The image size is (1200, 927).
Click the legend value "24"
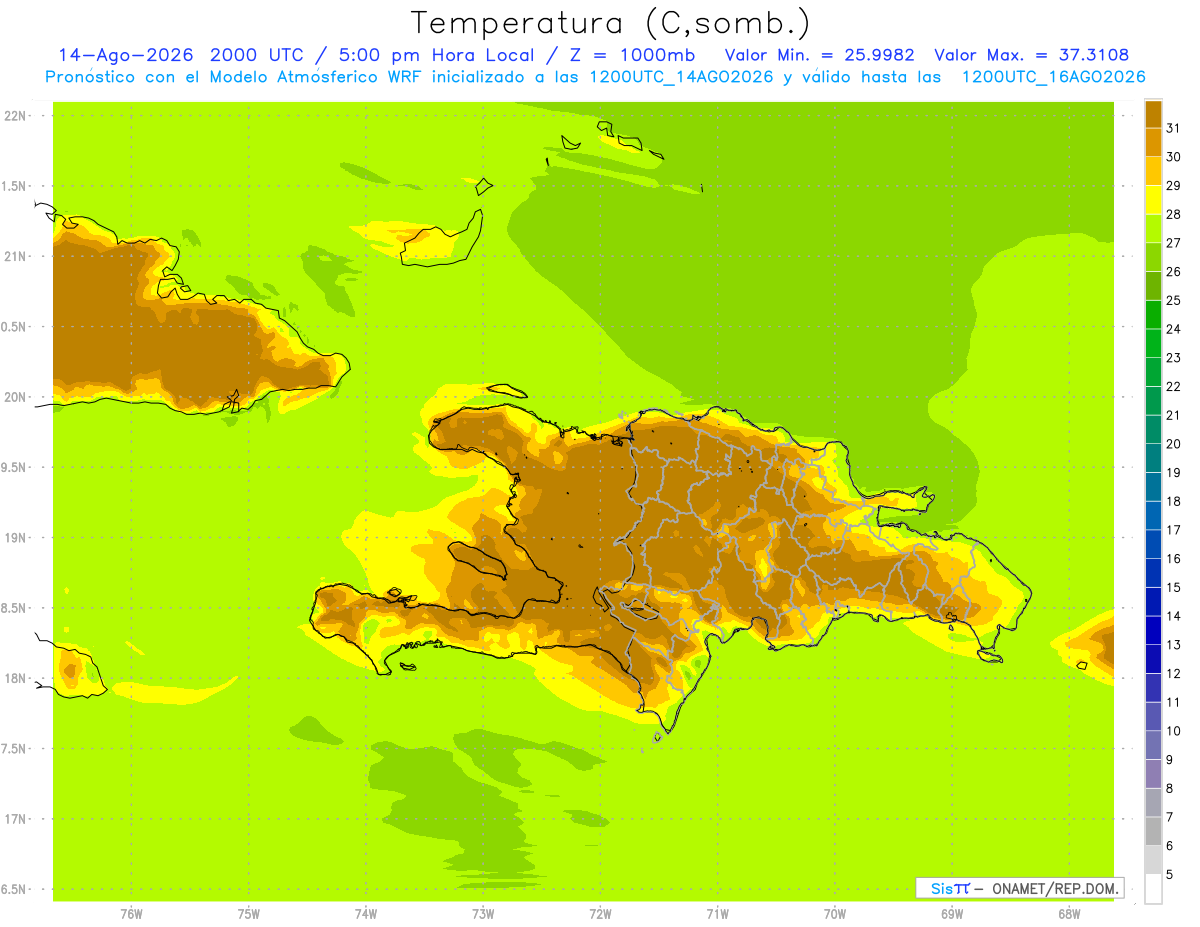click(x=1173, y=328)
